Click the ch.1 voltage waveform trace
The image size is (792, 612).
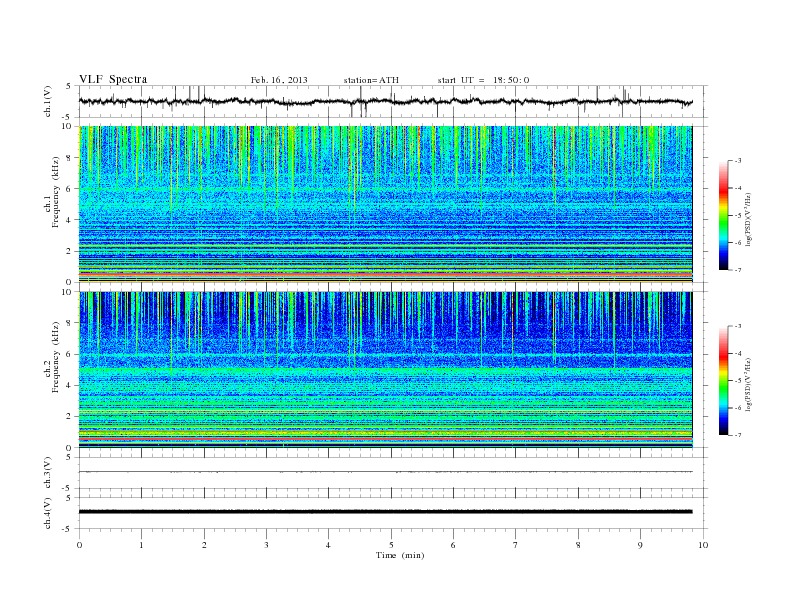coord(385,101)
